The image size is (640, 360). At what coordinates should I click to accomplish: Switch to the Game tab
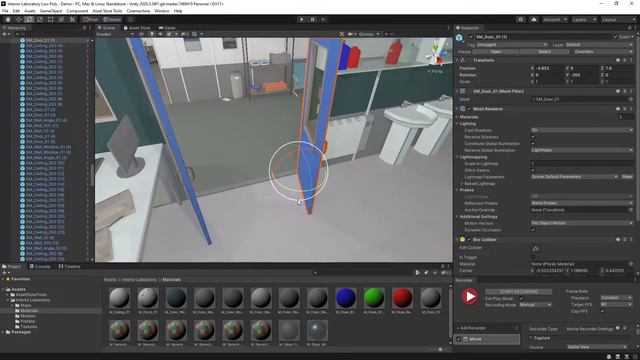(x=167, y=28)
